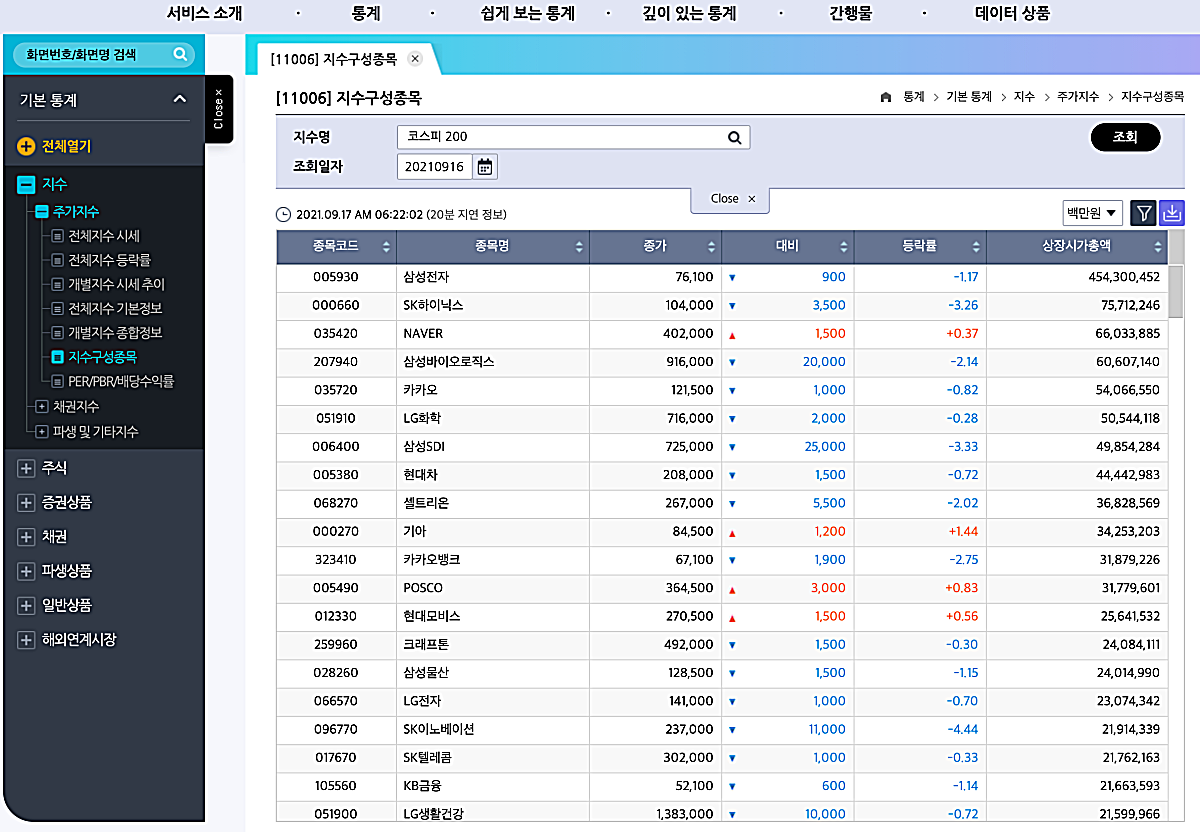Click the vertical Close tab on sidebar
This screenshot has height=832, width=1200.
[x=219, y=109]
